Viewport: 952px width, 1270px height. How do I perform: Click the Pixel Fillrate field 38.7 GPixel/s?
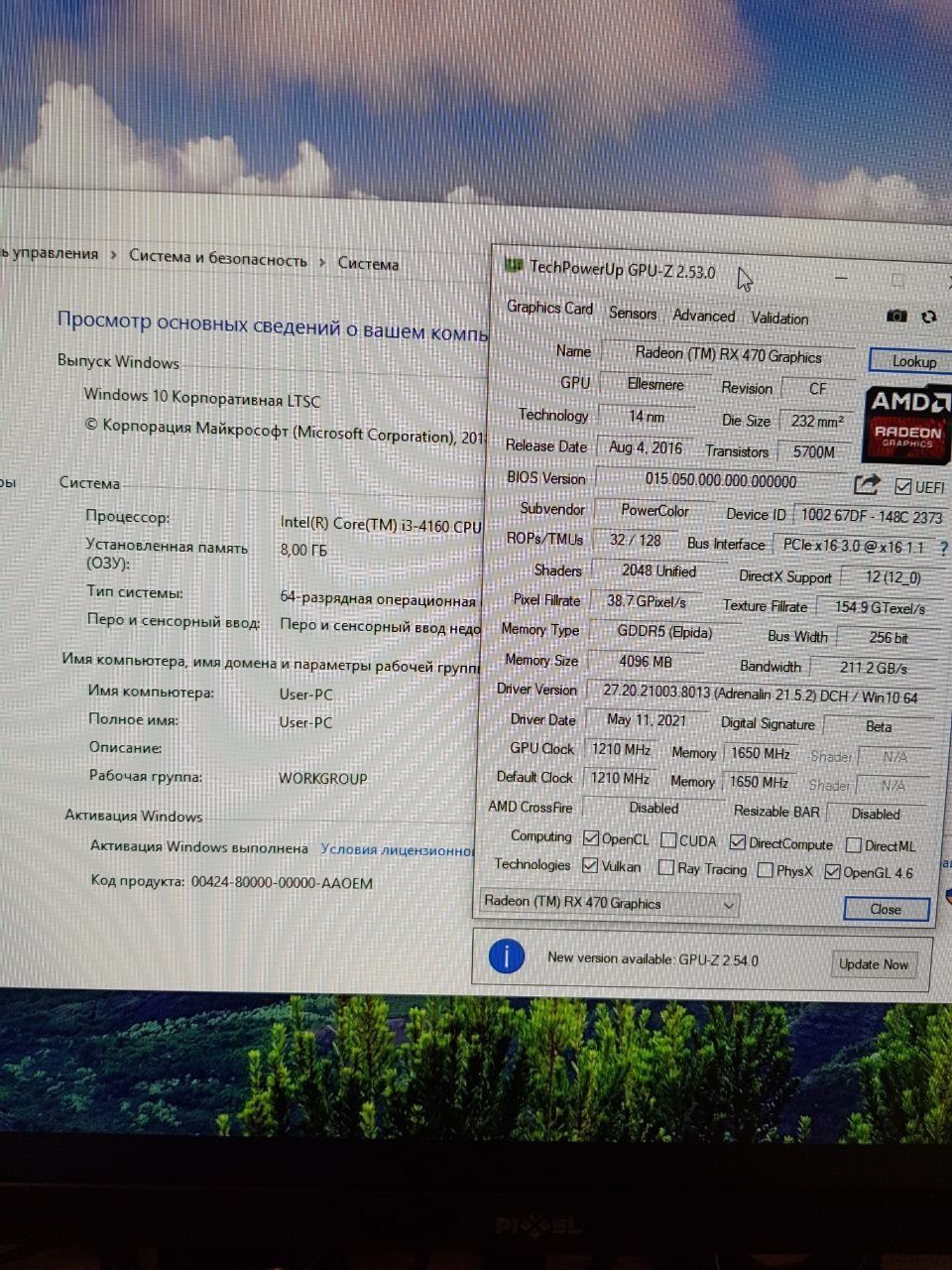click(647, 601)
